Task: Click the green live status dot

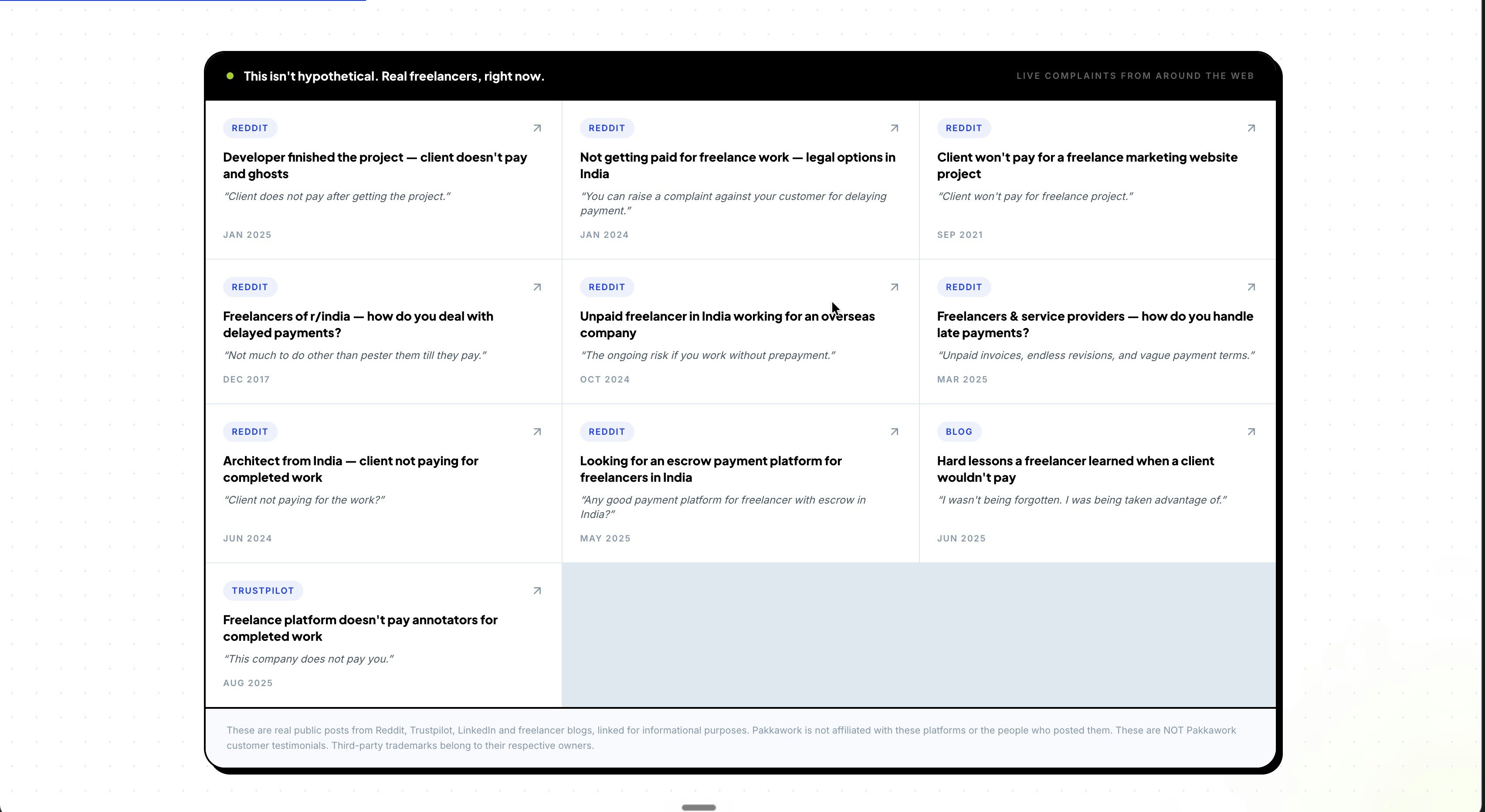Action: [230, 76]
